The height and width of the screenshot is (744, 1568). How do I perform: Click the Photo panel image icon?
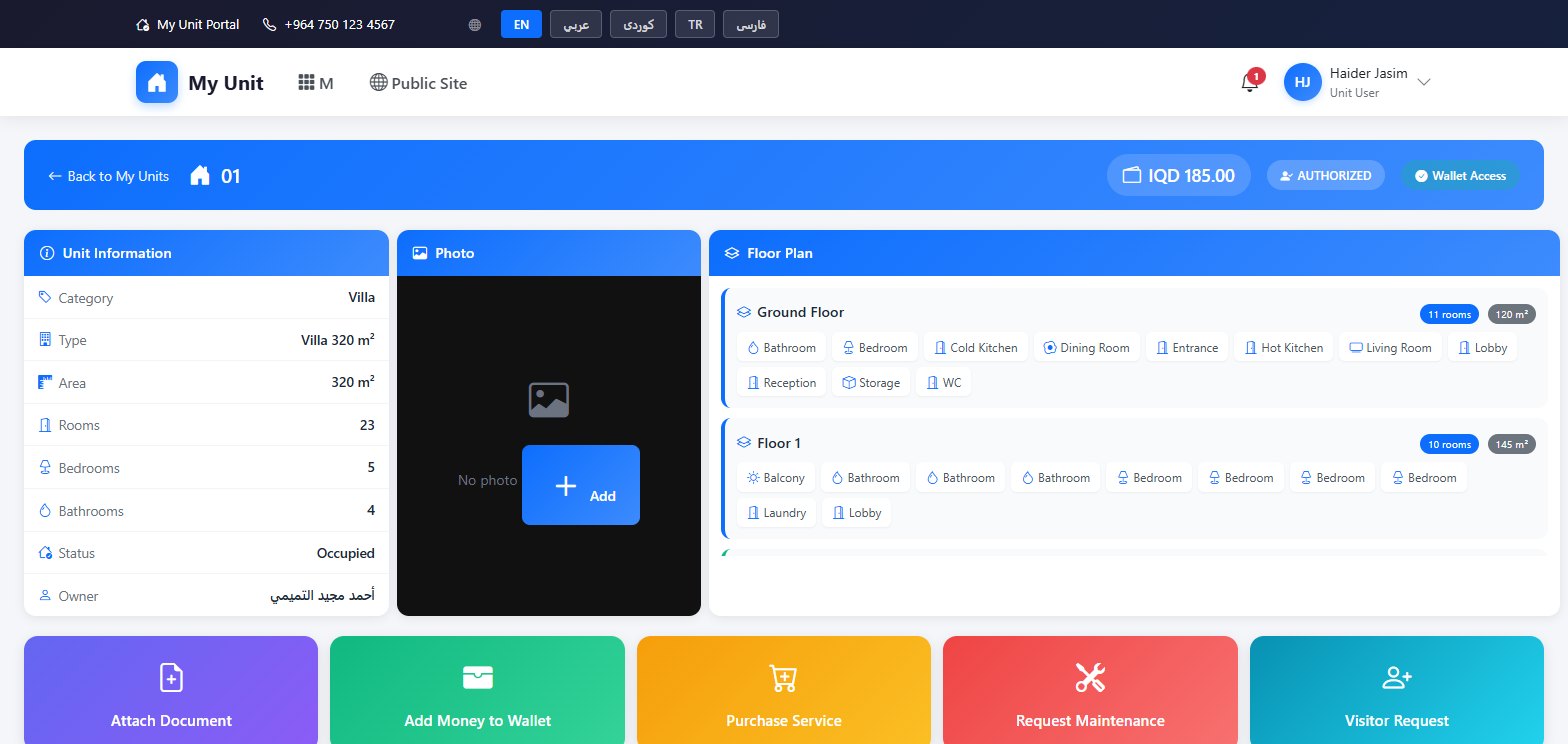click(420, 253)
